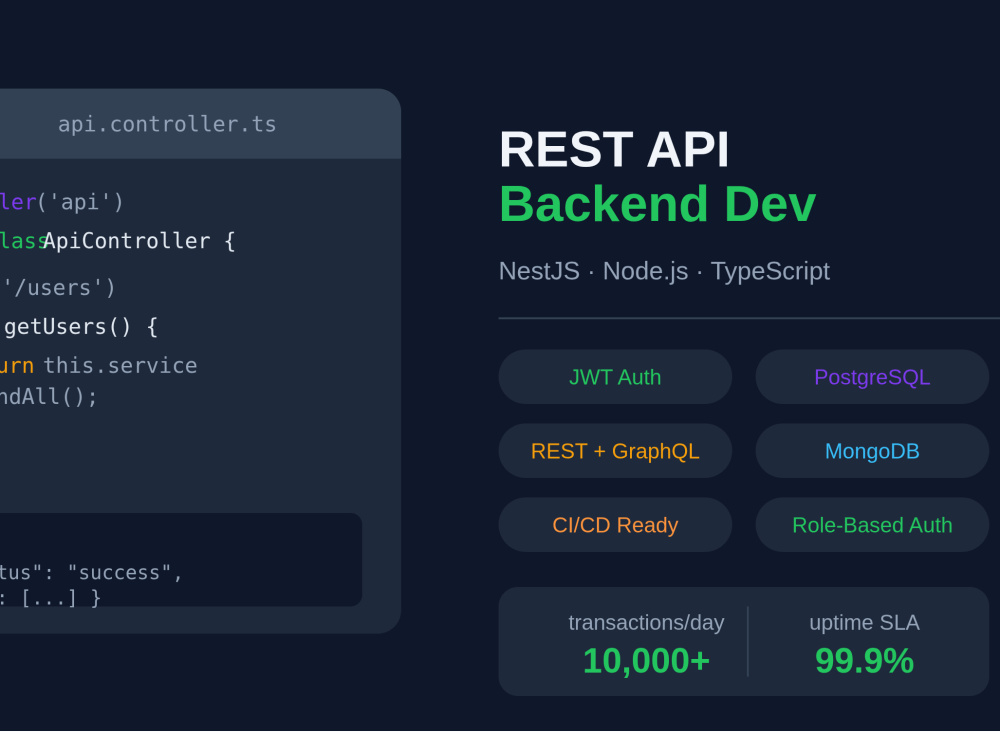This screenshot has width=1000, height=750.
Task: Click the REST + GraphQL pill
Action: click(615, 451)
